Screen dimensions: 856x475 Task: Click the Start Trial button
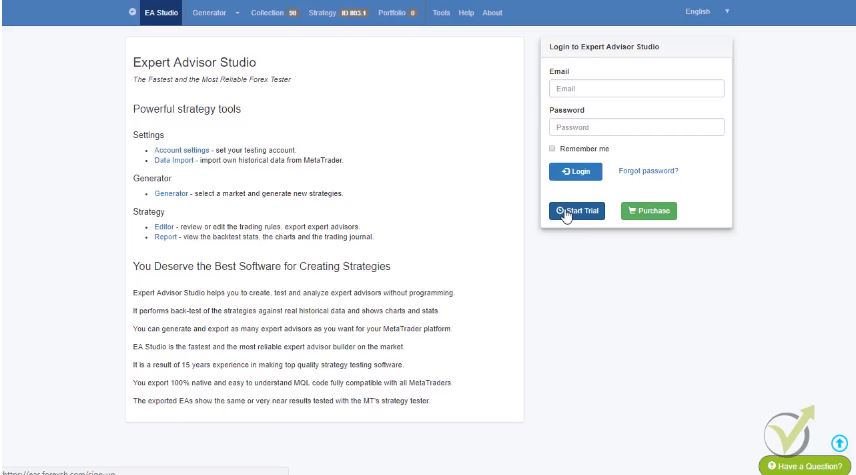tap(577, 210)
